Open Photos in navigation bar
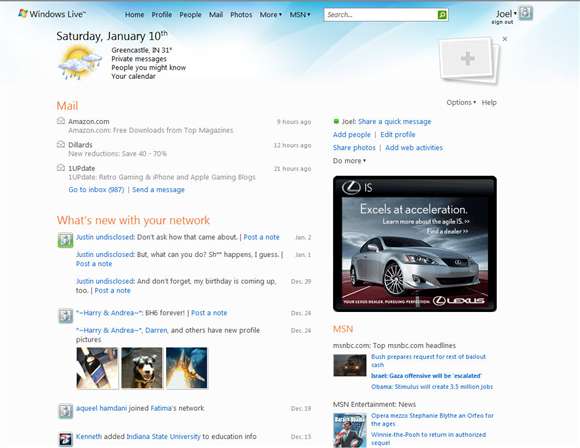The height and width of the screenshot is (448, 580). 241,15
